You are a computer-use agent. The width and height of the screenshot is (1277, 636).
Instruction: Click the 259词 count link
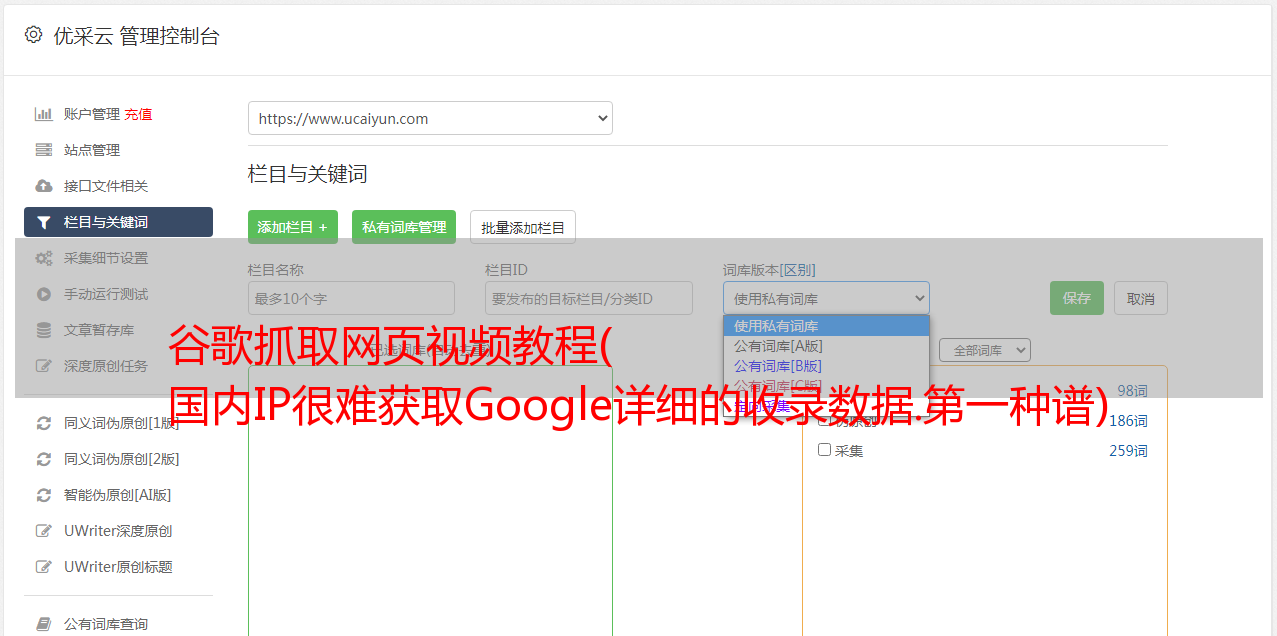click(x=1128, y=451)
